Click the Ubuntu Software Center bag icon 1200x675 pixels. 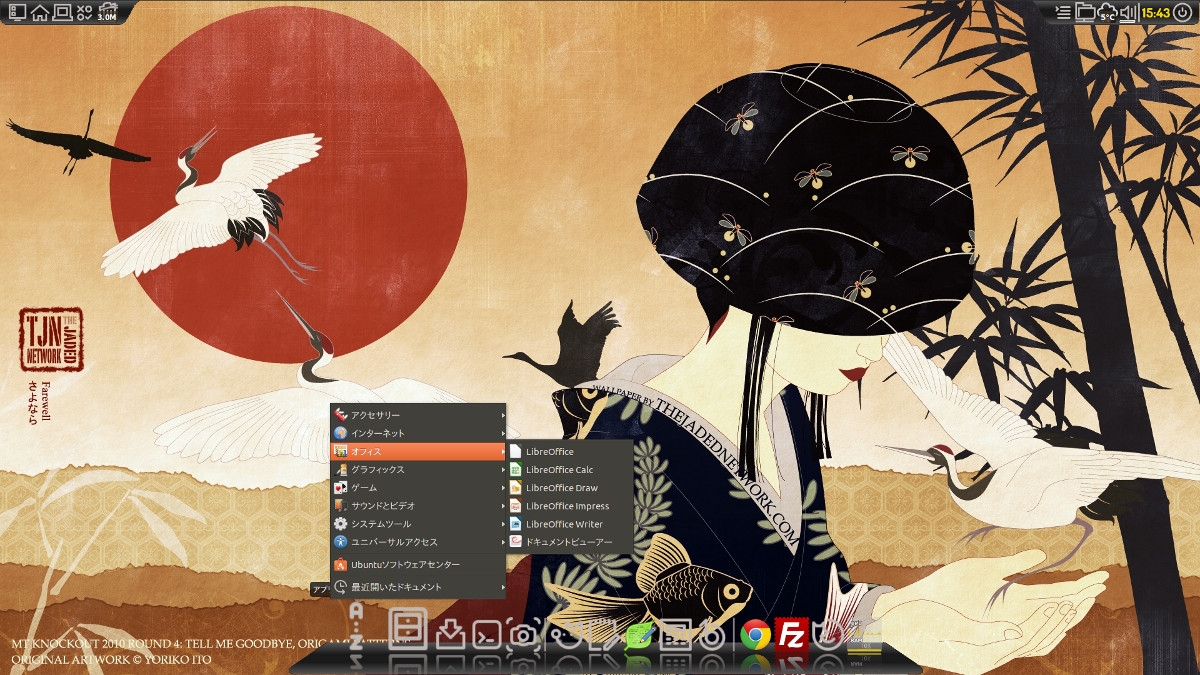(341, 565)
